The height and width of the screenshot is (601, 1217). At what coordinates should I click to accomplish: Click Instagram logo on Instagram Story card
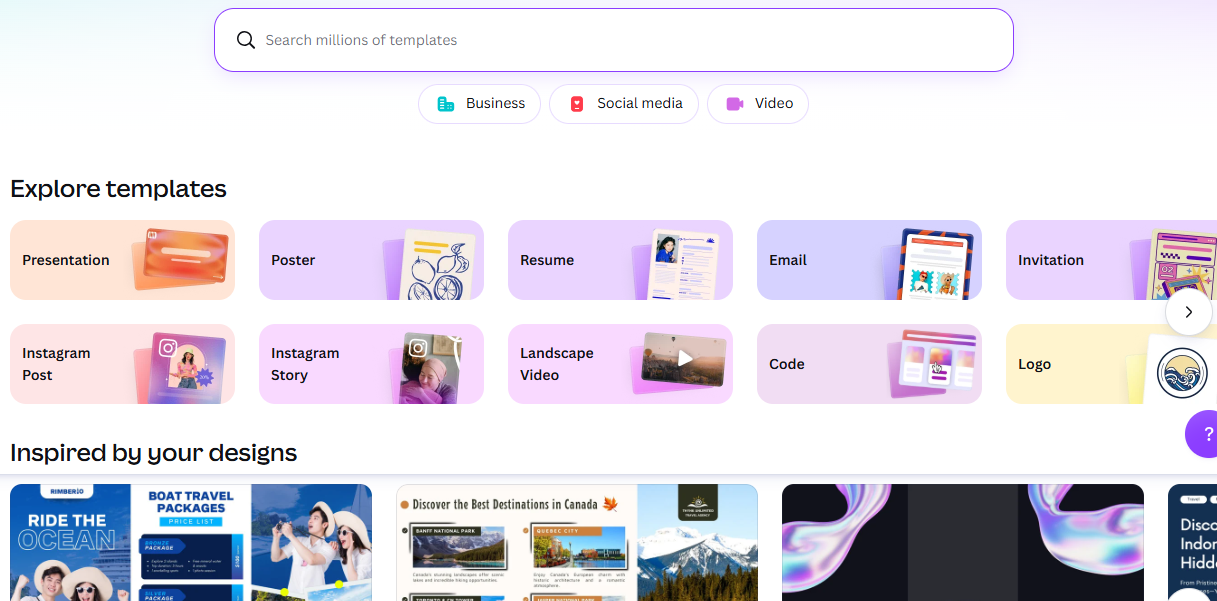pyautogui.click(x=418, y=348)
